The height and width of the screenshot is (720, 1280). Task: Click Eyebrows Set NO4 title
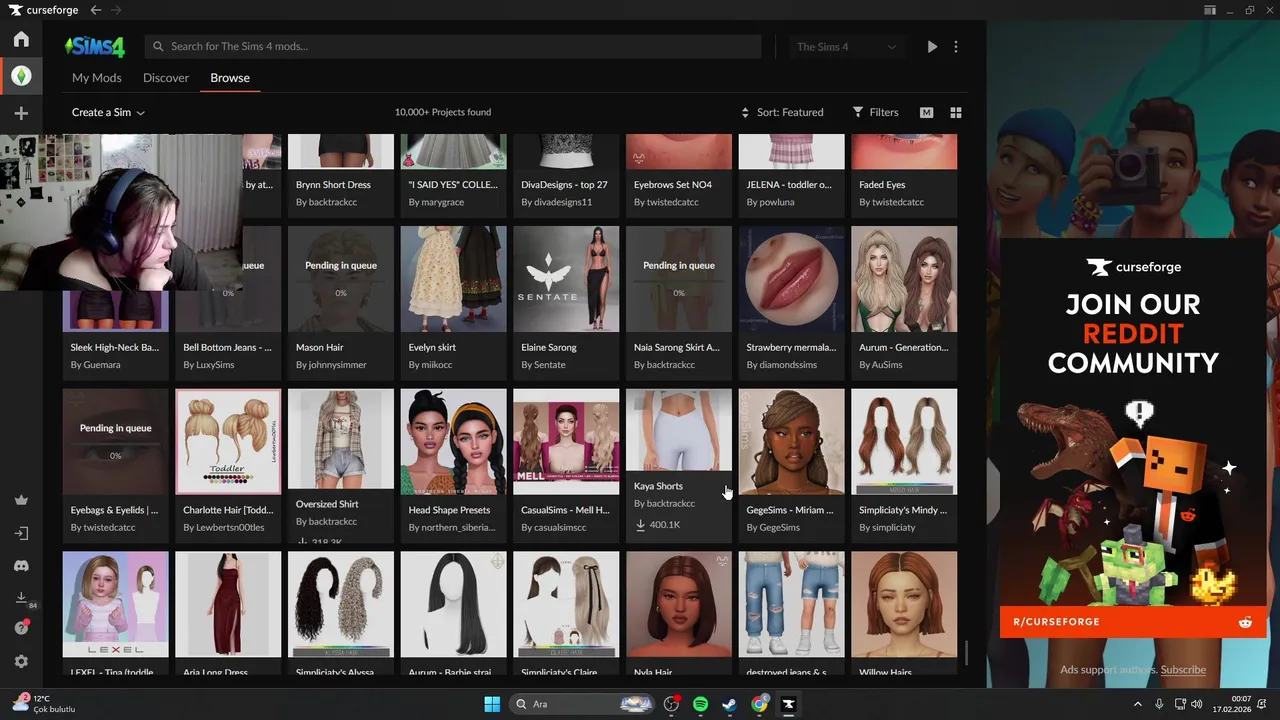[x=673, y=185]
